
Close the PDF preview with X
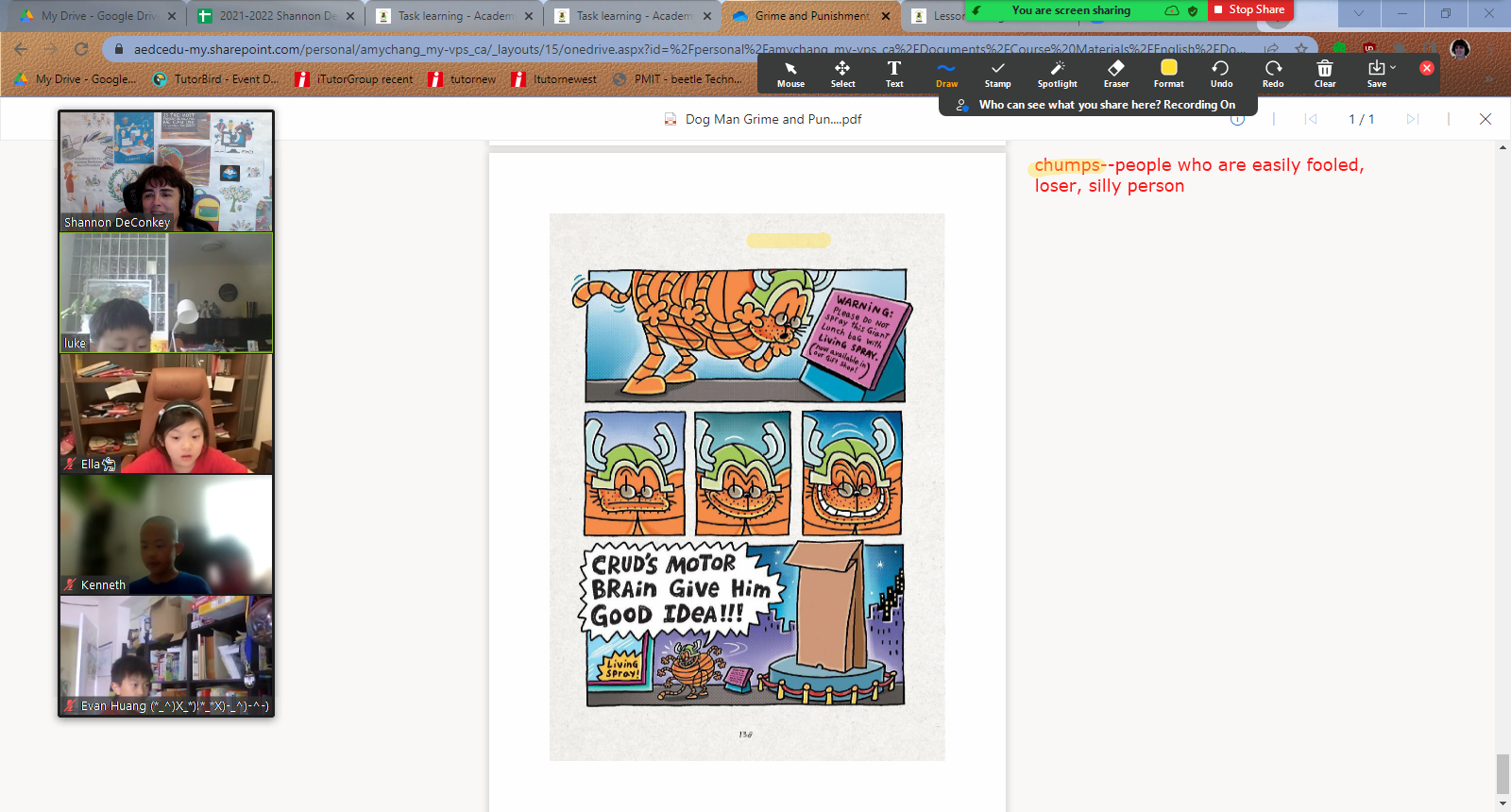click(x=1486, y=119)
